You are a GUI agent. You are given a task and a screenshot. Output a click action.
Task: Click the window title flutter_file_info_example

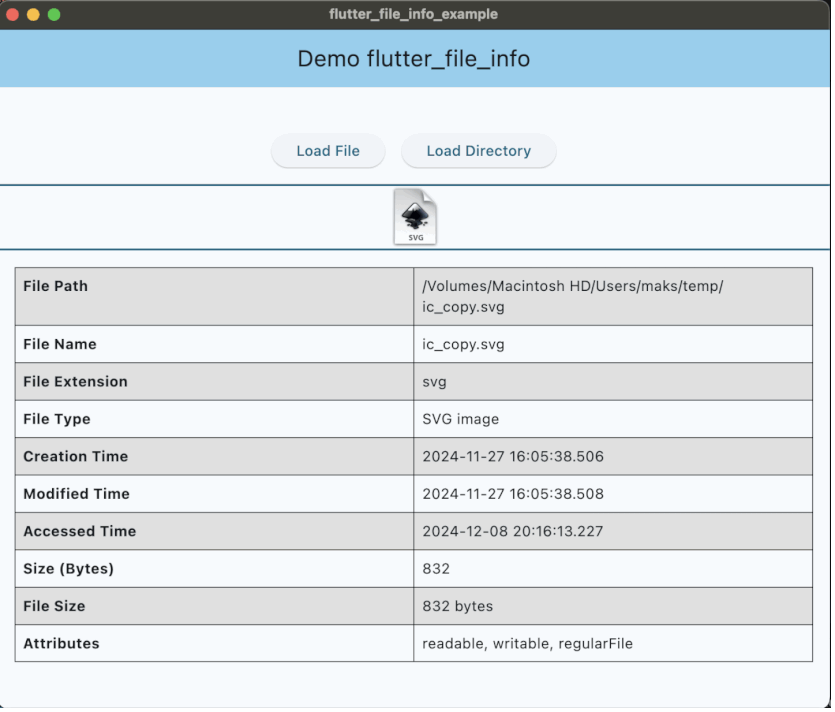[415, 14]
